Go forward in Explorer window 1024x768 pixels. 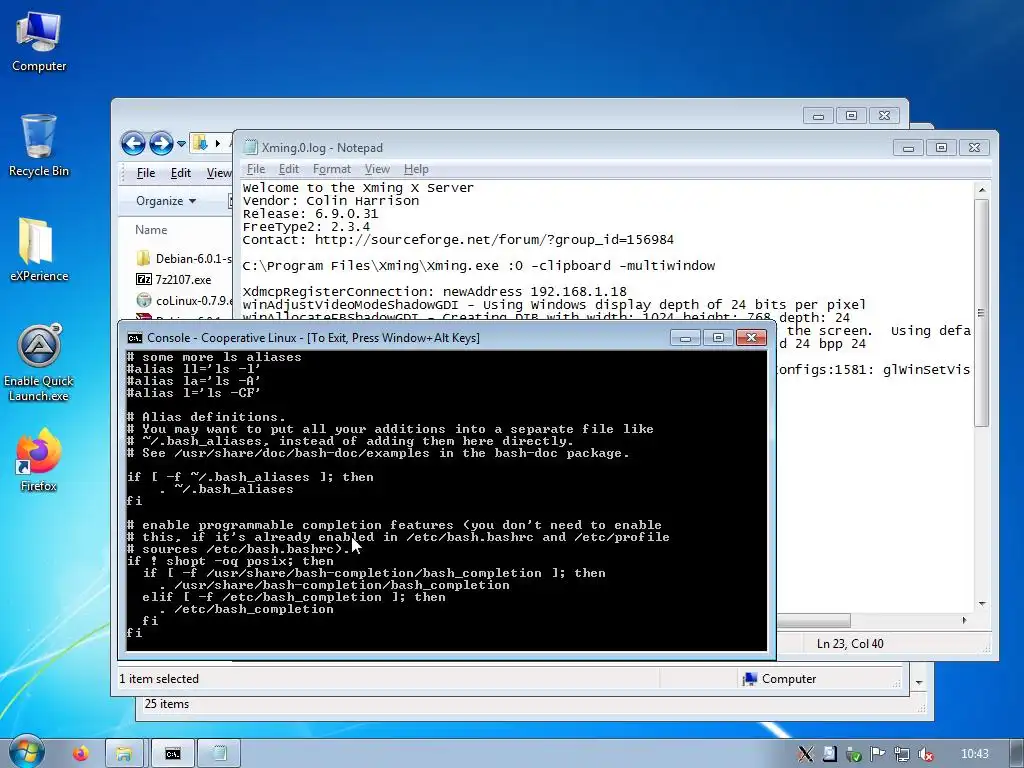click(161, 143)
